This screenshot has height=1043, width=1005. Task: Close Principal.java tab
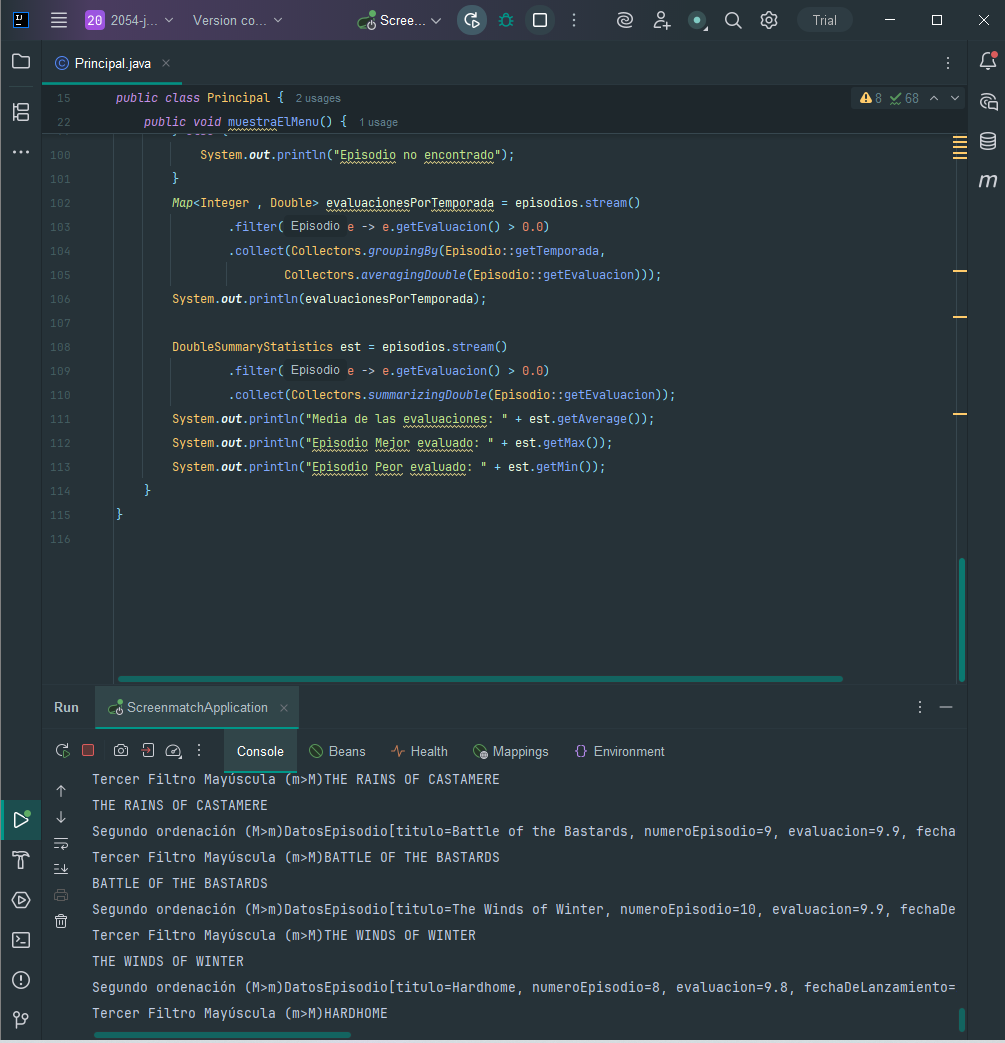pos(166,63)
